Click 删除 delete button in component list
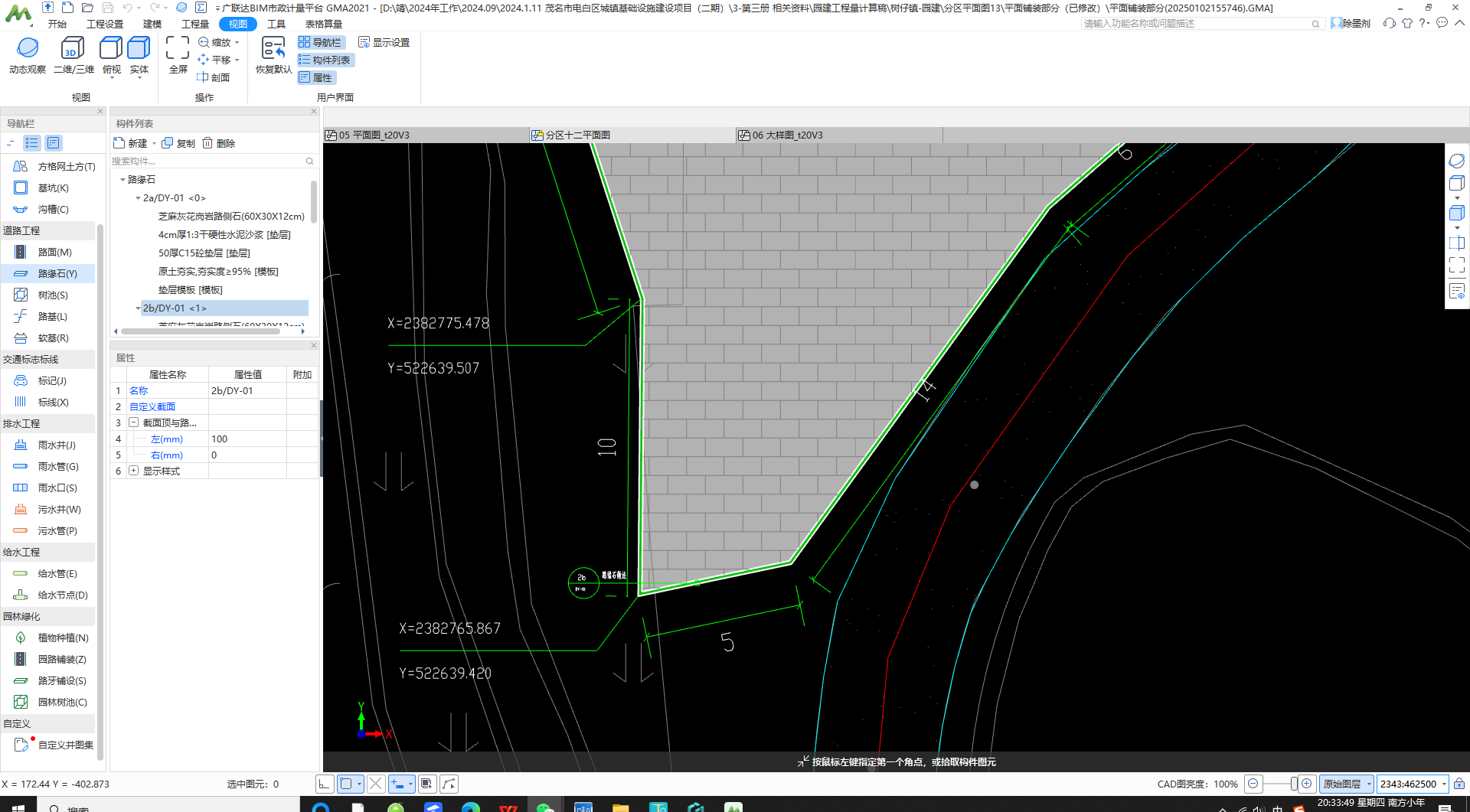The image size is (1470, 812). [x=219, y=143]
